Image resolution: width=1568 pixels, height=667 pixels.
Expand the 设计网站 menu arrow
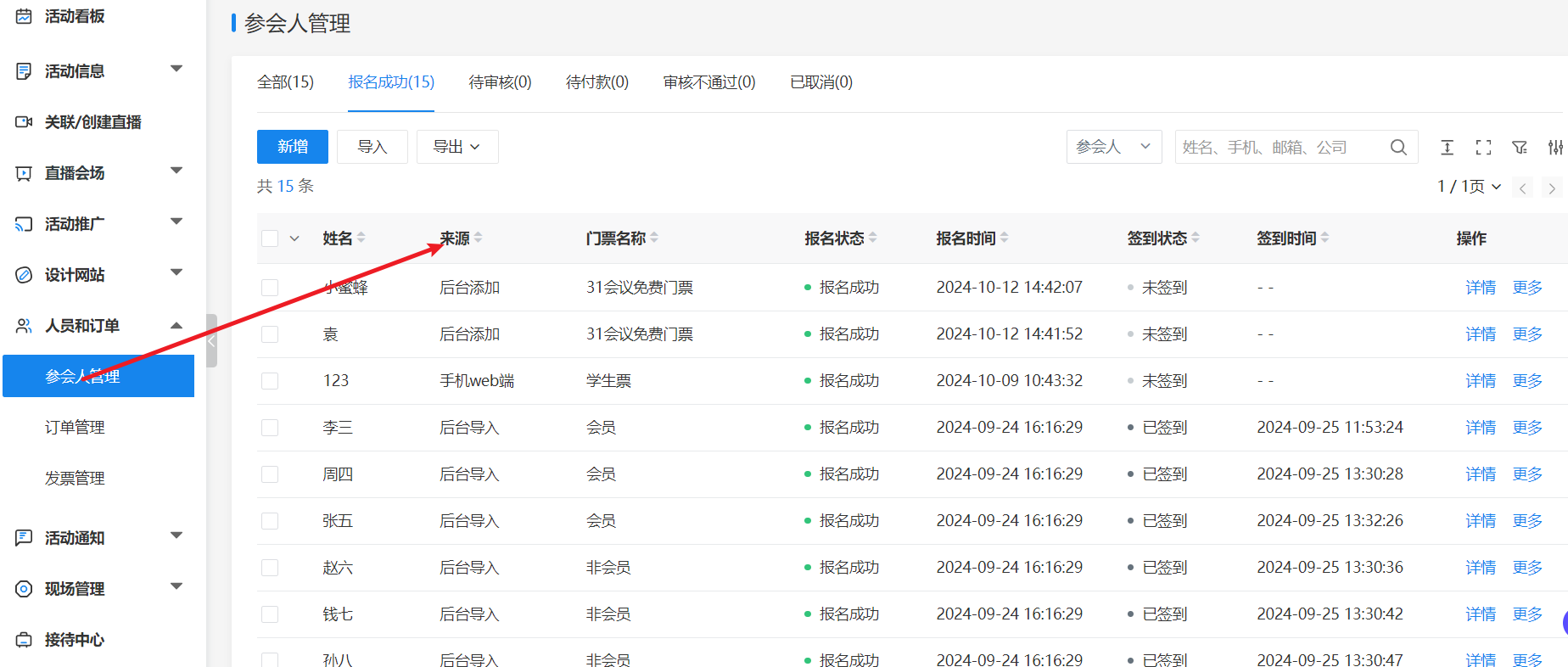pyautogui.click(x=176, y=272)
